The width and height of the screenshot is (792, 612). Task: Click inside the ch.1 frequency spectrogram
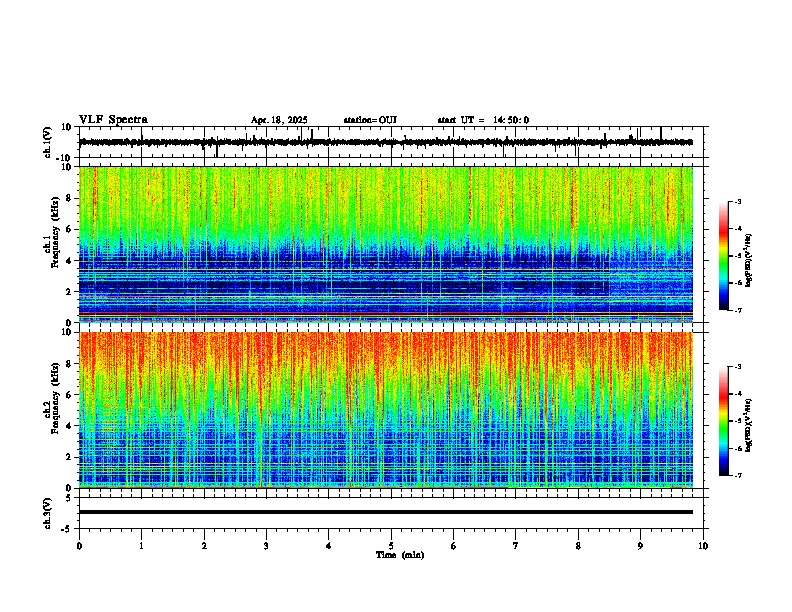pos(386,244)
